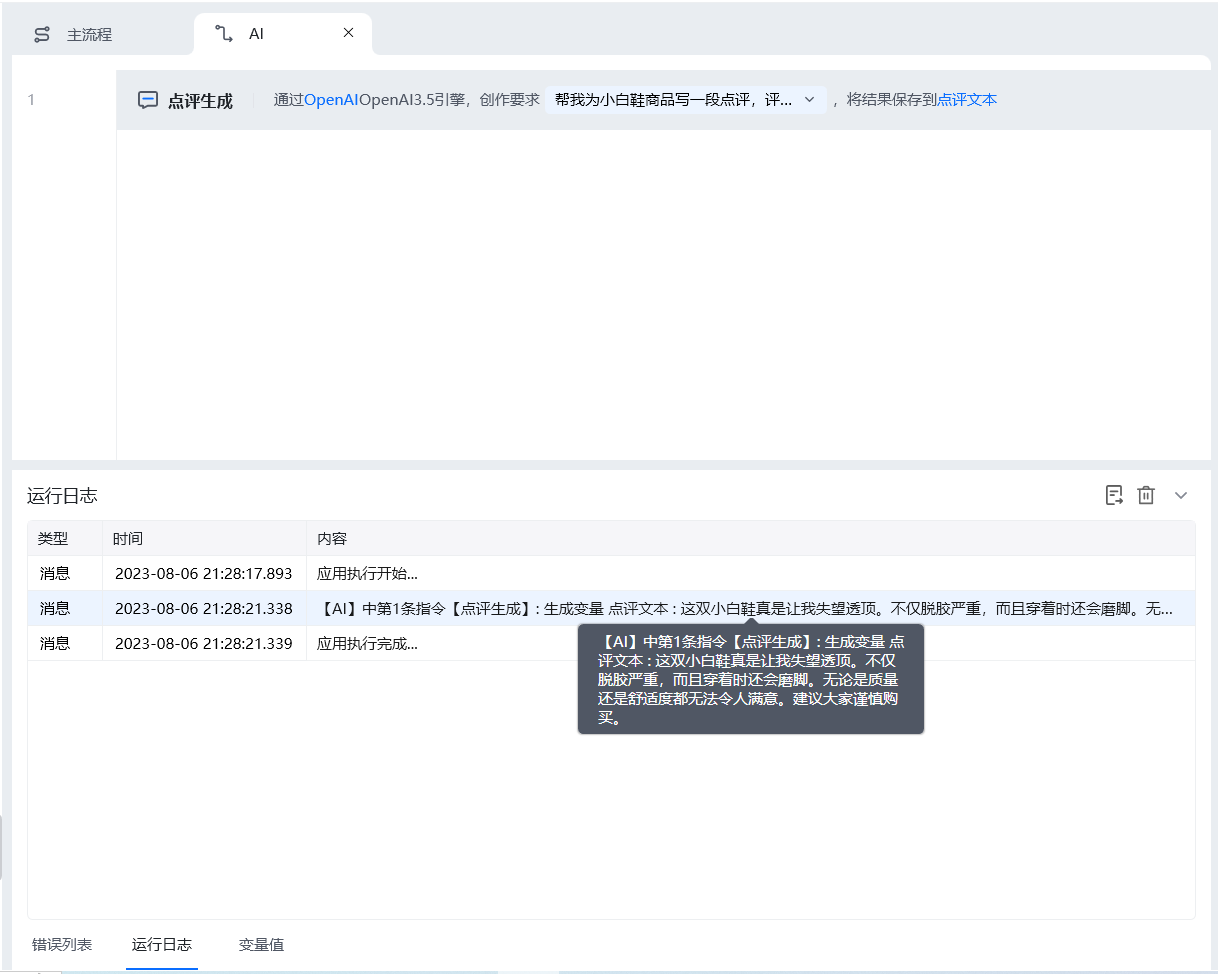The height and width of the screenshot is (974, 1218).
Task: Open the 错误列表 tab
Action: [62, 944]
